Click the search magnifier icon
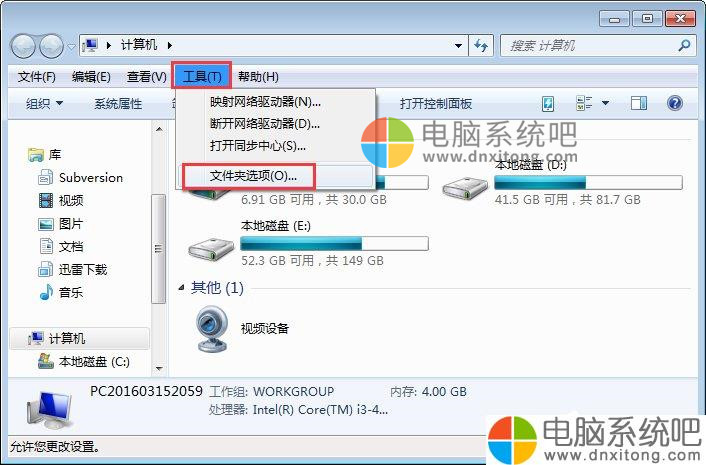The height and width of the screenshot is (465, 706). 684,45
